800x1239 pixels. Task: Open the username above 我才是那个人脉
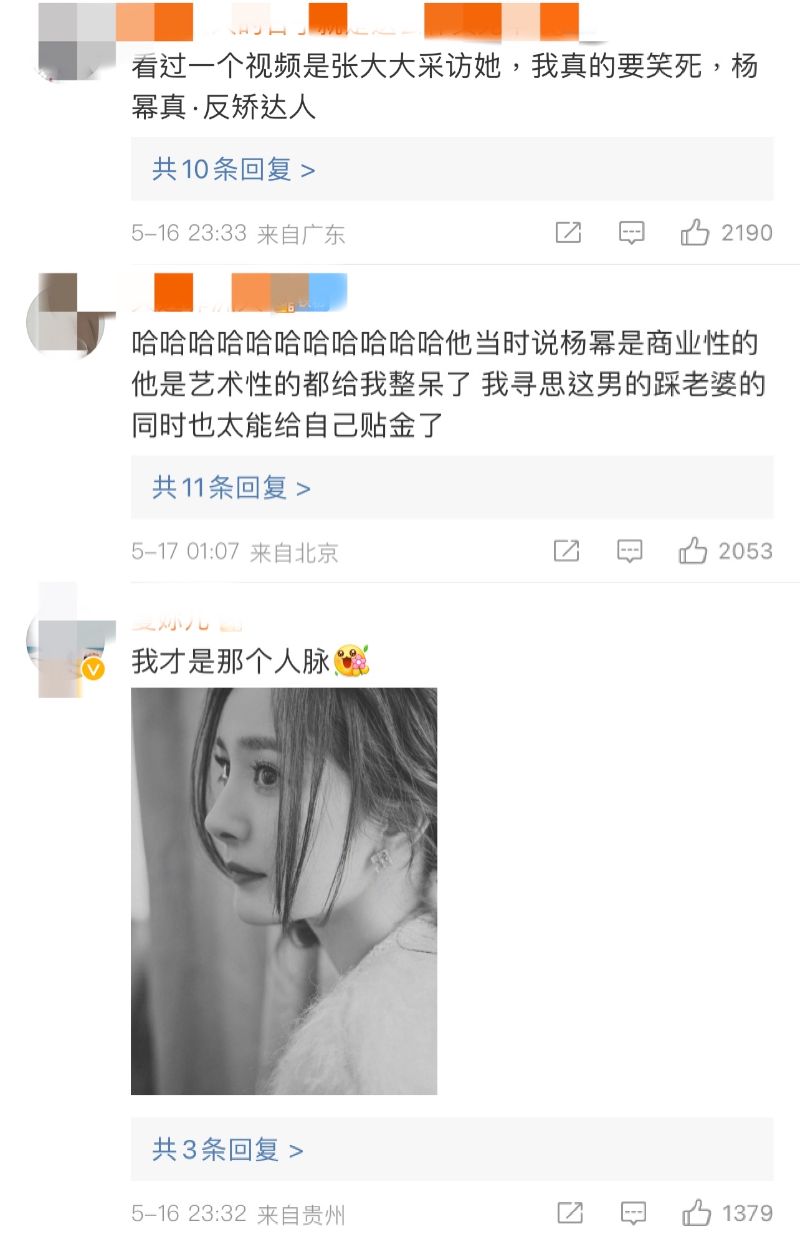coord(187,624)
